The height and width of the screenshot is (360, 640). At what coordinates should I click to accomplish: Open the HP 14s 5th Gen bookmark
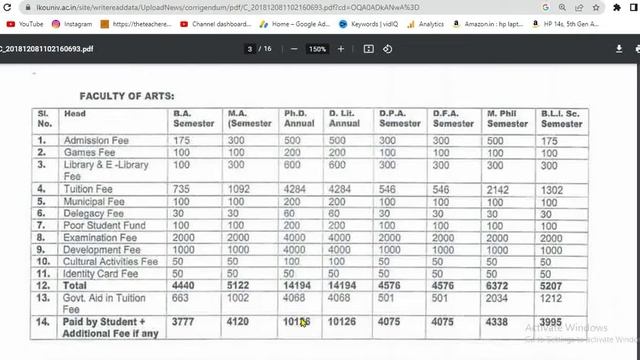click(x=566, y=24)
